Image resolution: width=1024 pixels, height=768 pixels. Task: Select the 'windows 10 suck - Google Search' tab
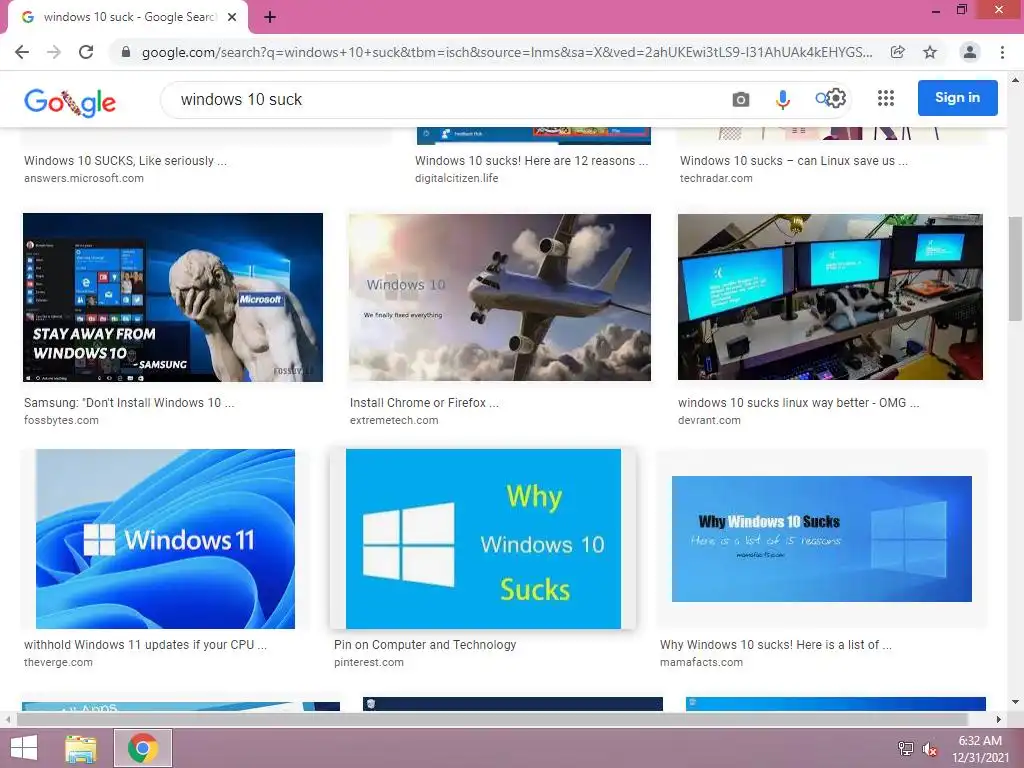(x=128, y=17)
